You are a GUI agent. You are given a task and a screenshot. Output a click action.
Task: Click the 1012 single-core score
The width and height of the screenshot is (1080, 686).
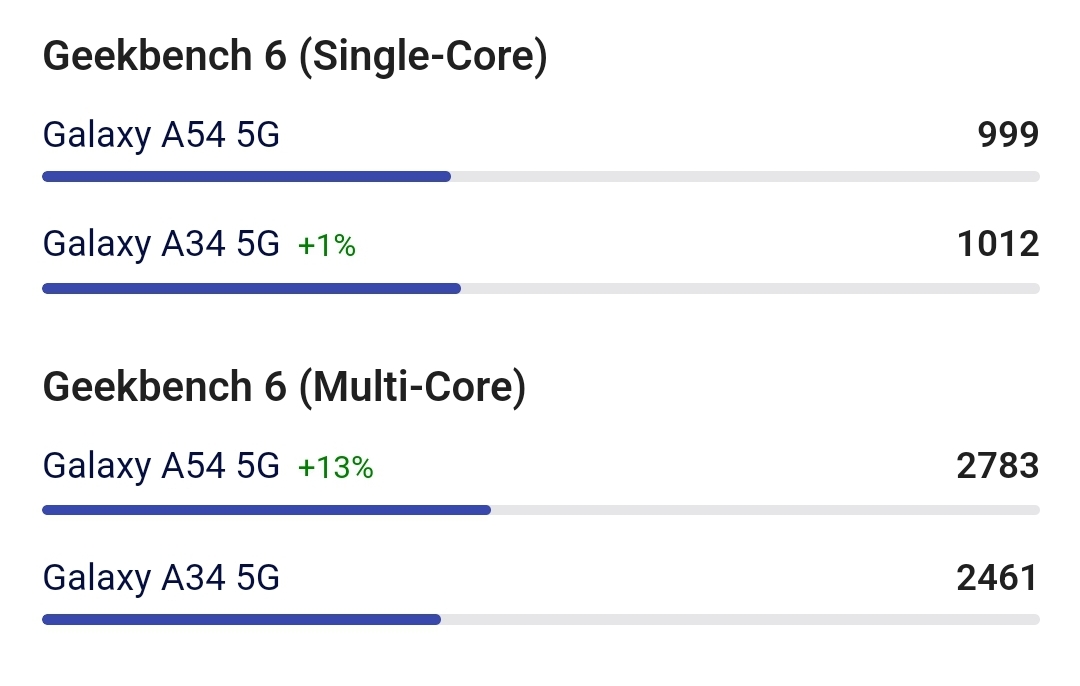[x=998, y=245]
